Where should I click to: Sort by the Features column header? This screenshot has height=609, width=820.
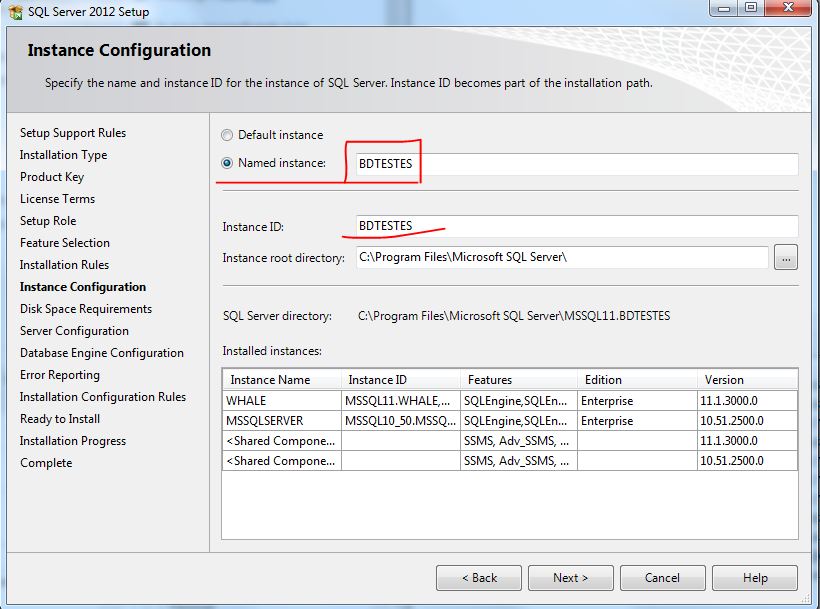tap(519, 380)
